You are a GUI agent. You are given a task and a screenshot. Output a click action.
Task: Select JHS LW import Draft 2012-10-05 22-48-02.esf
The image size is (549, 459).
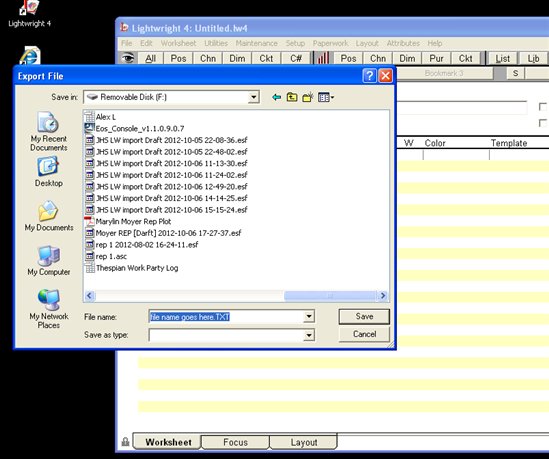[166, 152]
